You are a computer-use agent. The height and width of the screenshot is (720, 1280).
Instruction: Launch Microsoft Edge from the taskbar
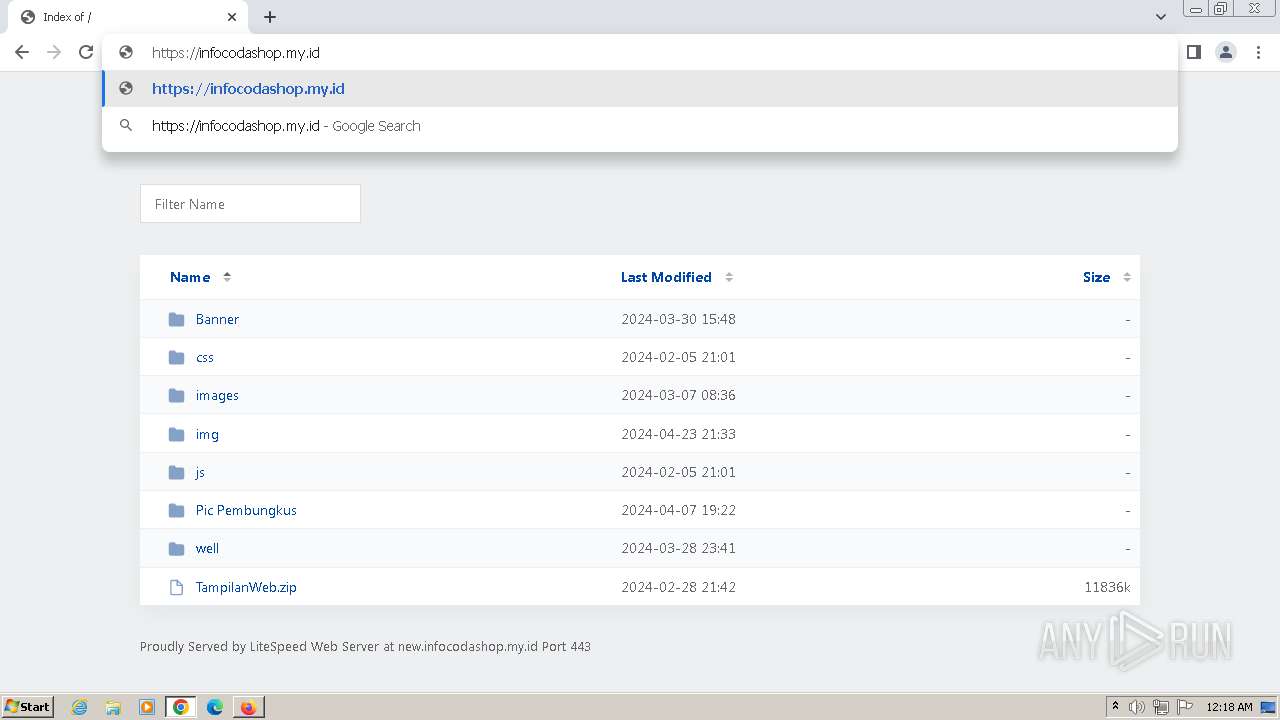(215, 707)
